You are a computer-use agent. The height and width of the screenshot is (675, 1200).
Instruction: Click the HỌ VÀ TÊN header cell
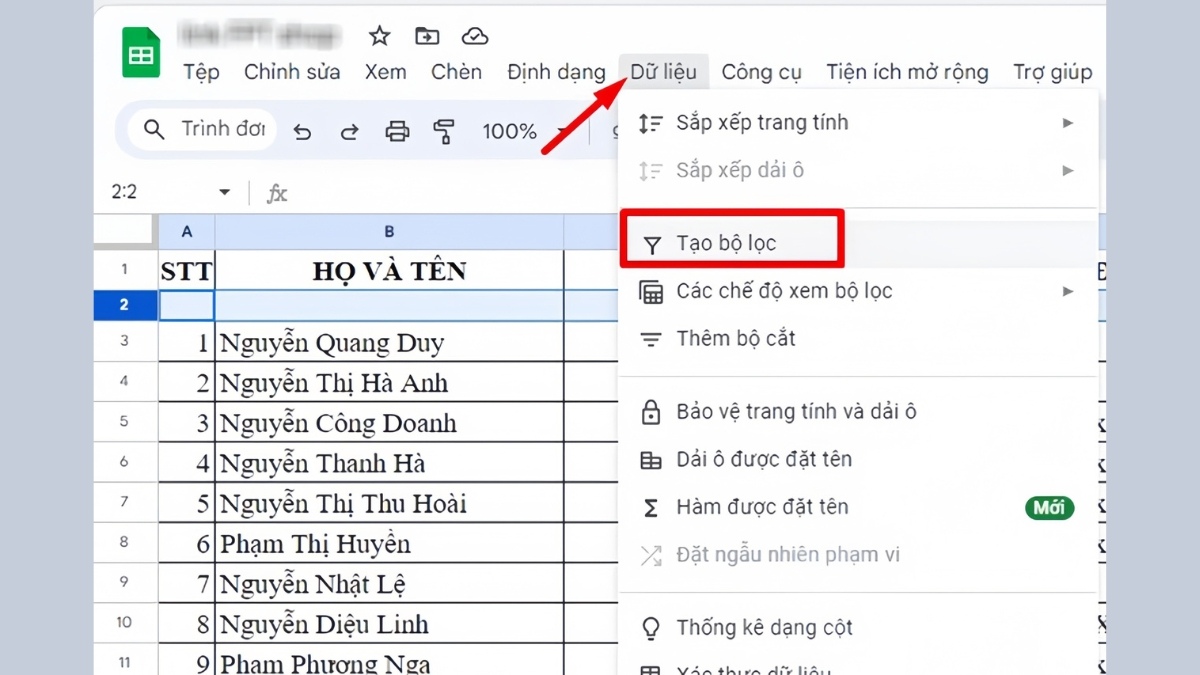coord(389,270)
